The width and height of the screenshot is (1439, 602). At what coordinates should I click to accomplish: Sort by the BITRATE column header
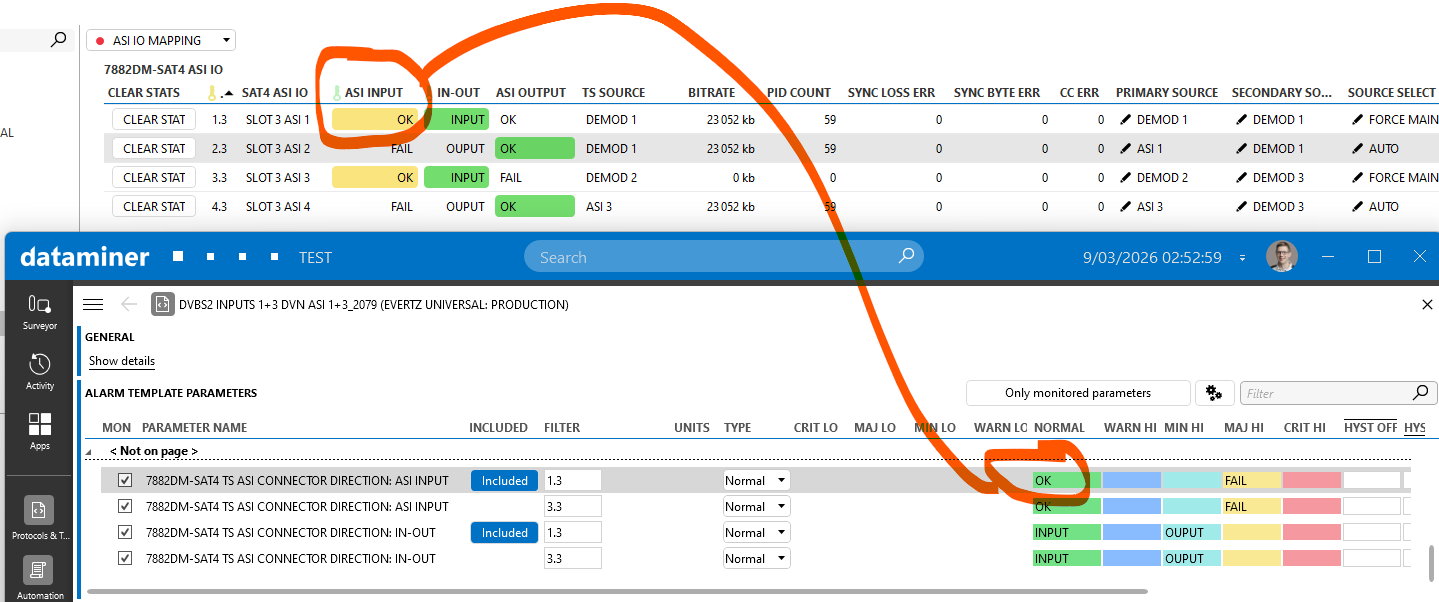[711, 93]
